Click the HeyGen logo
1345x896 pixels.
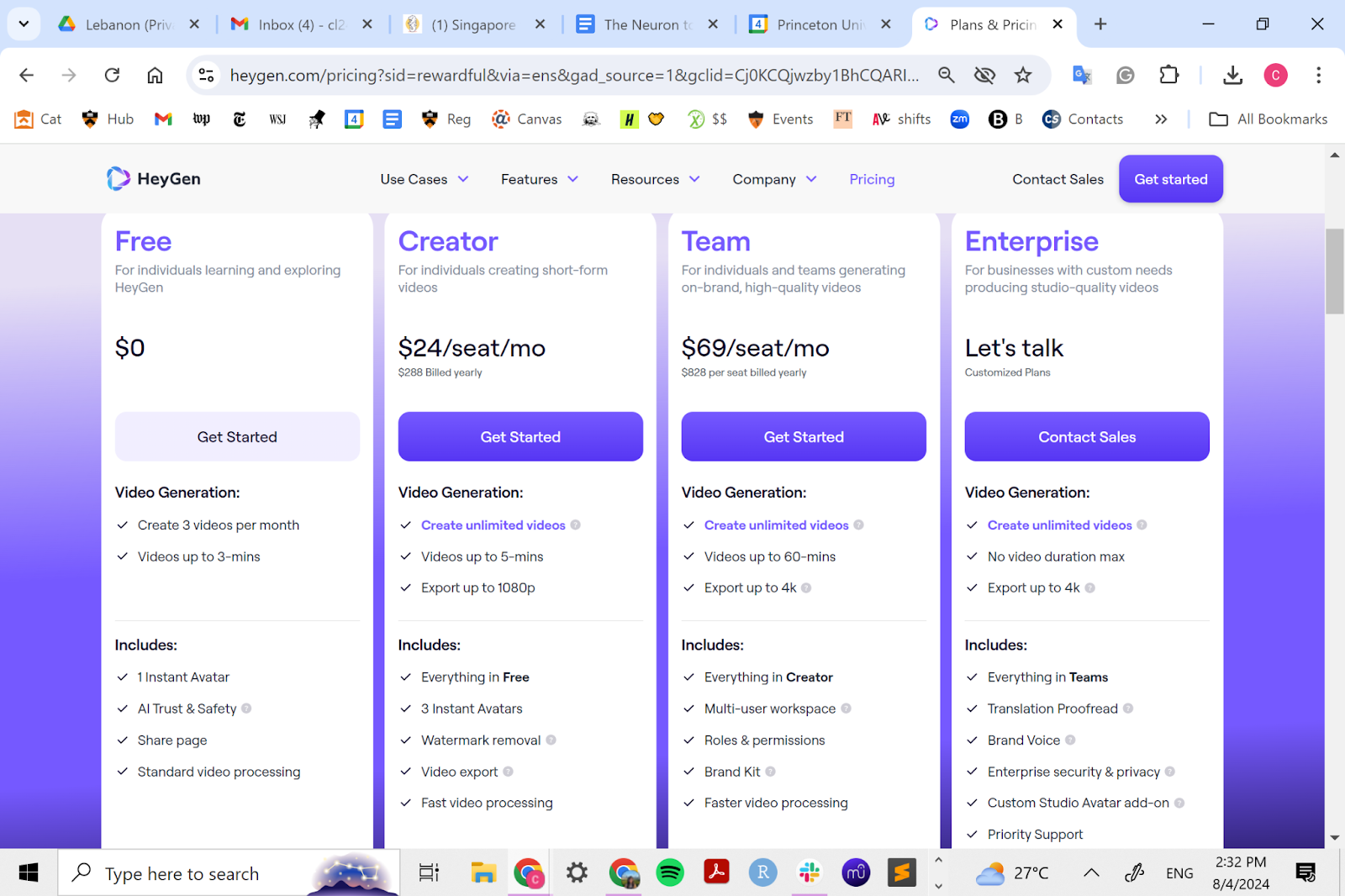click(x=154, y=179)
